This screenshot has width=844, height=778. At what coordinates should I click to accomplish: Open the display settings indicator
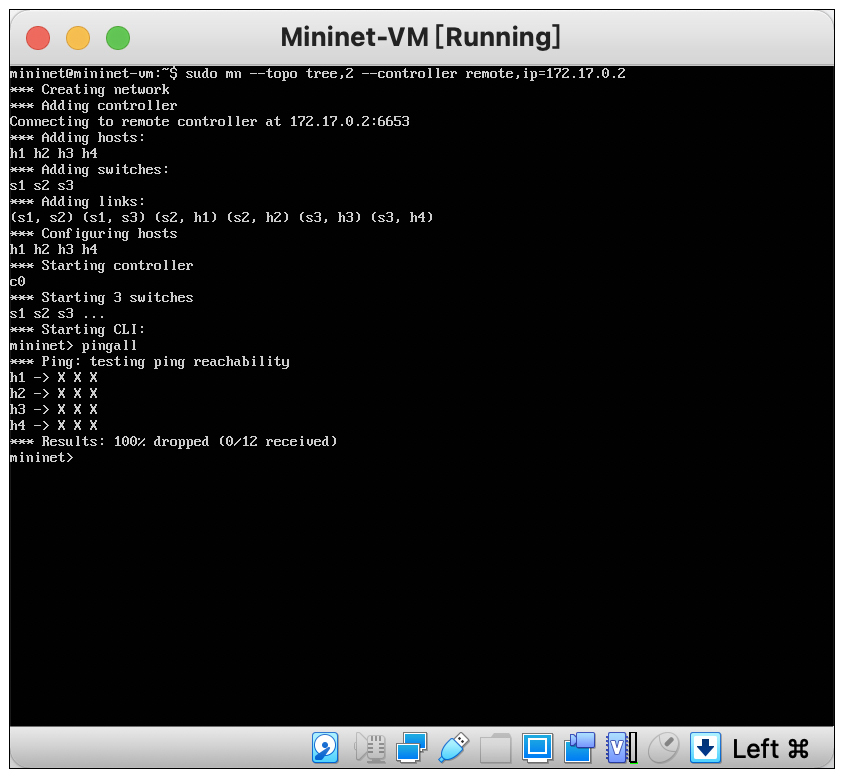click(537, 747)
